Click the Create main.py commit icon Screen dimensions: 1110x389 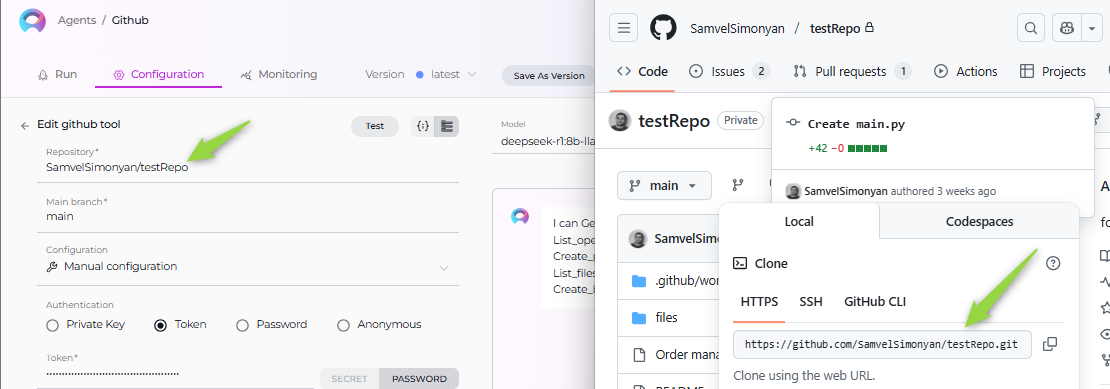pos(793,124)
